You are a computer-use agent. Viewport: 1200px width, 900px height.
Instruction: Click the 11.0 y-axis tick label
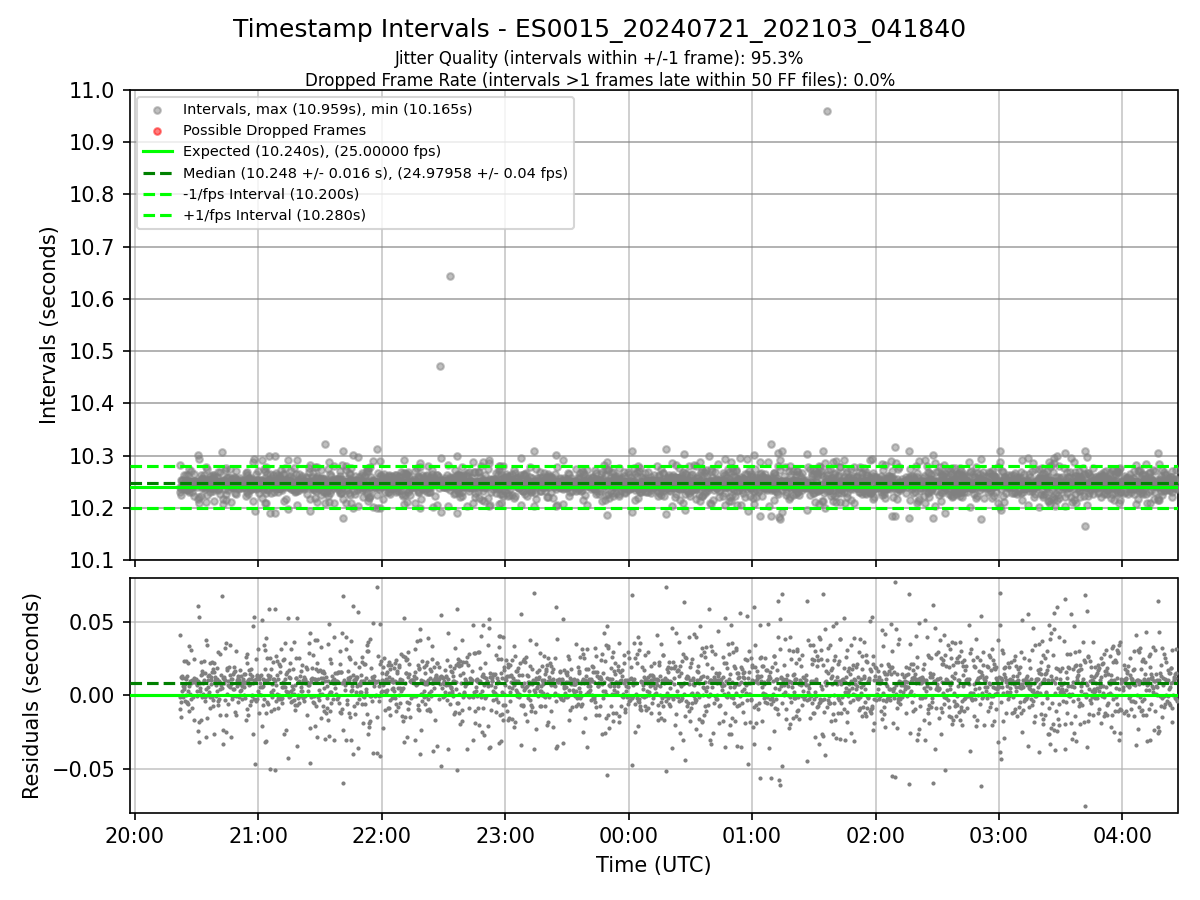[93, 90]
